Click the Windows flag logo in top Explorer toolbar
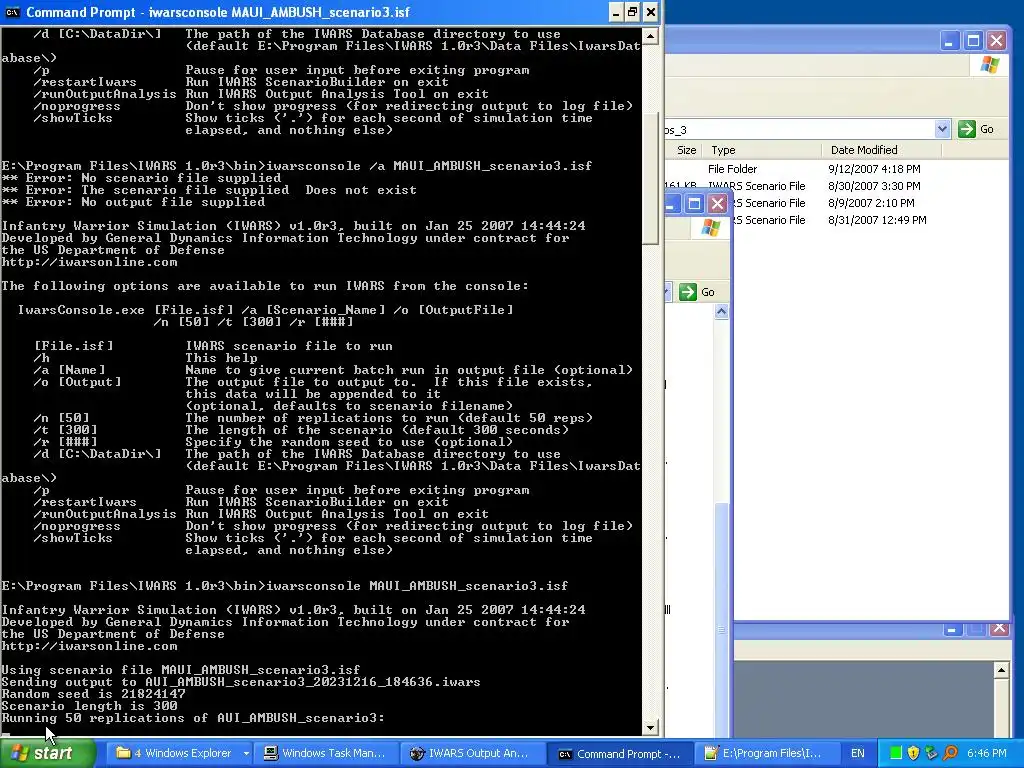The height and width of the screenshot is (768, 1024). (x=989, y=65)
